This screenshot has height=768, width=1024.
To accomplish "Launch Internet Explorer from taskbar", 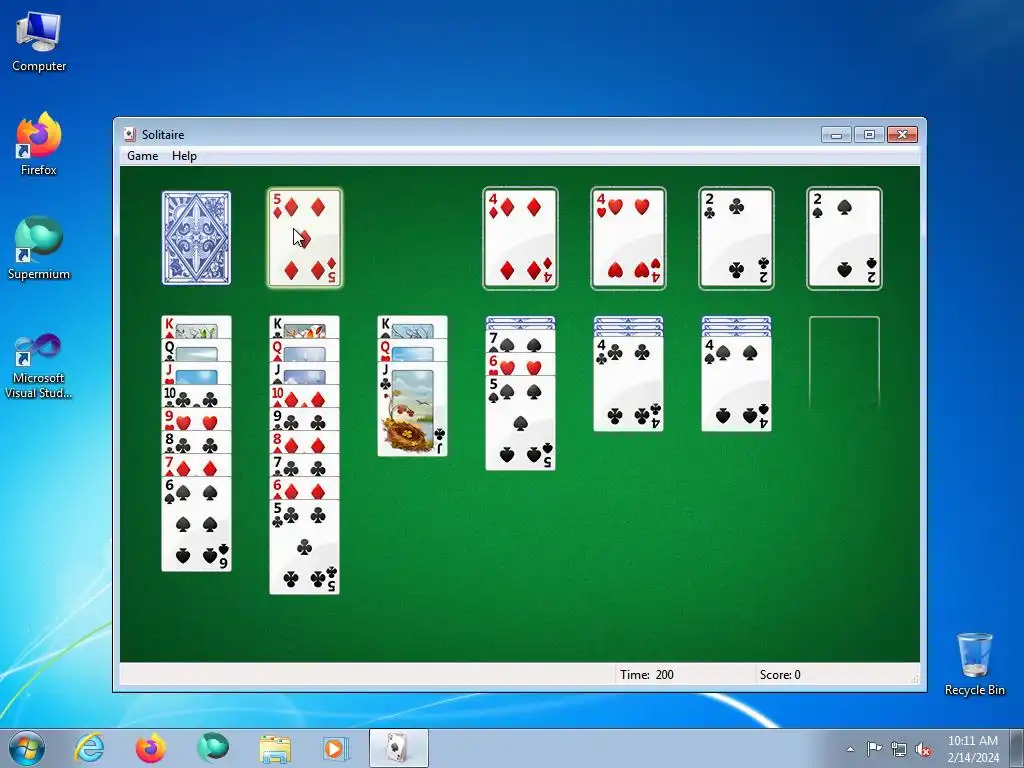I will [89, 748].
